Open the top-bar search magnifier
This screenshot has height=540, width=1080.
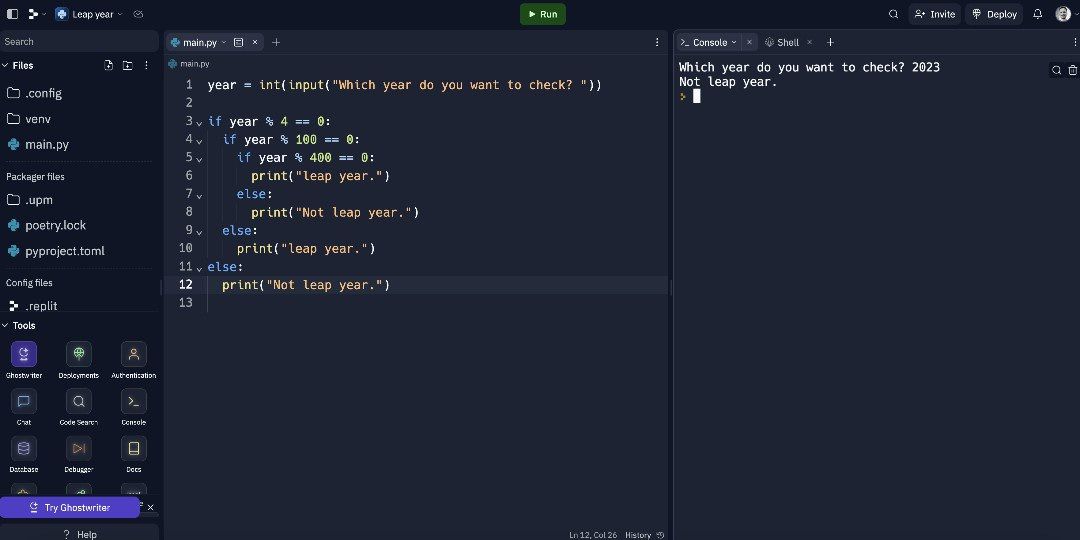(893, 14)
